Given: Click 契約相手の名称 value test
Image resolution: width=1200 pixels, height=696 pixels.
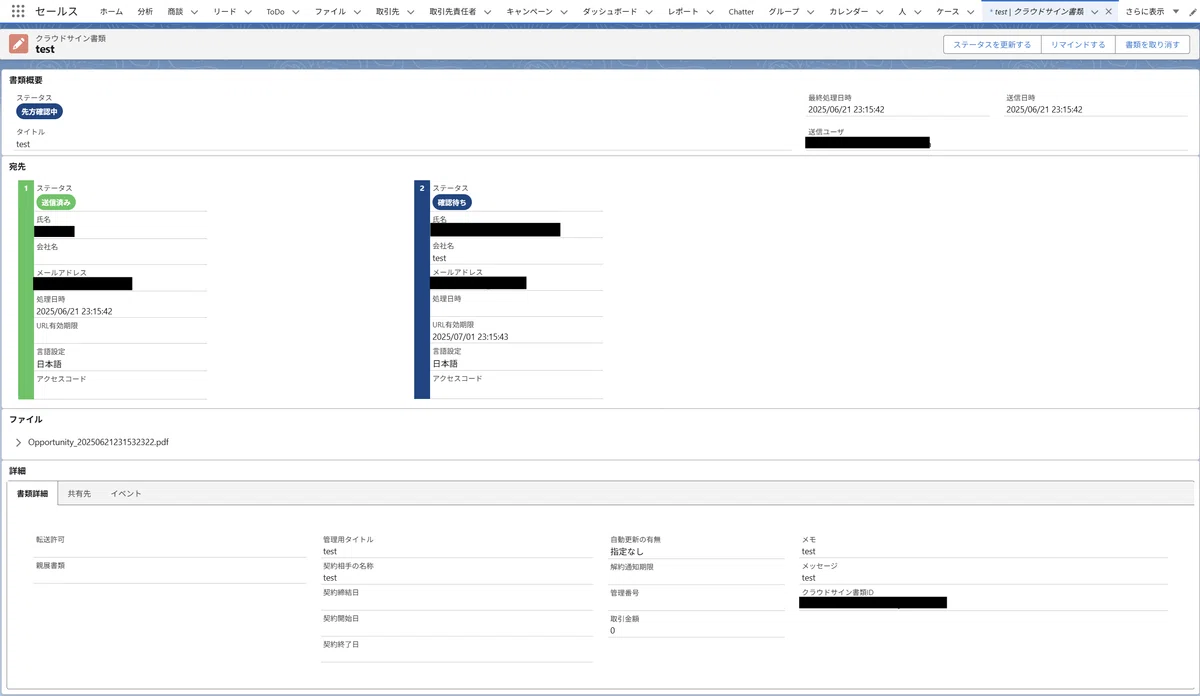Looking at the screenshot, I should (330, 577).
